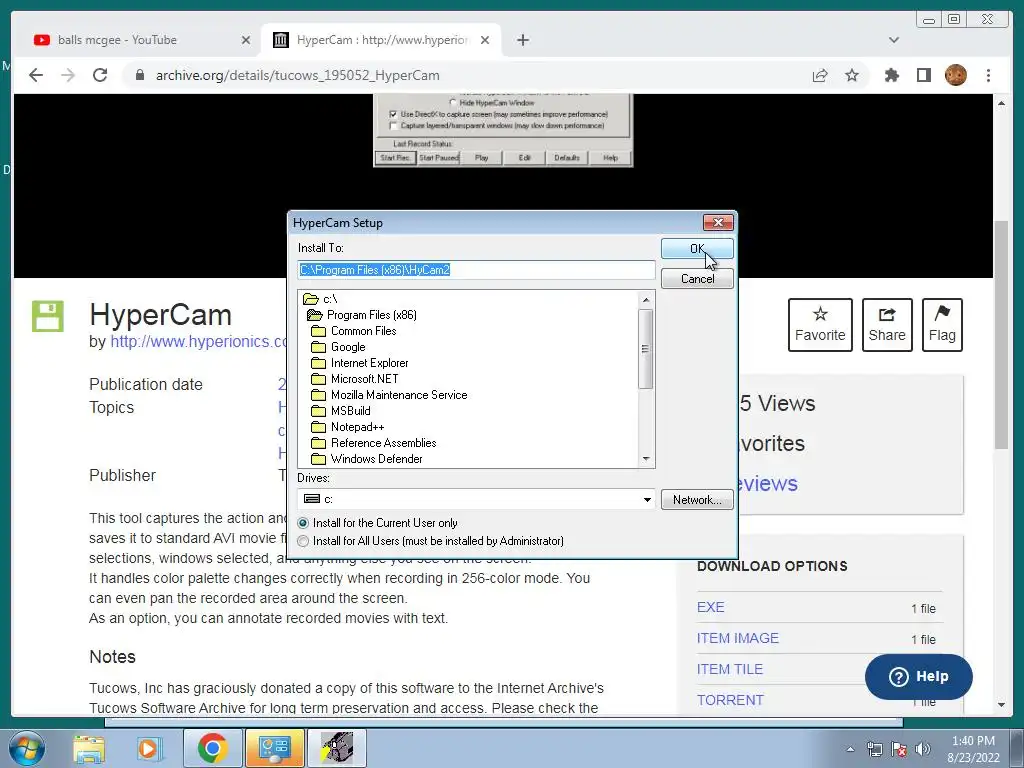Go back in browser history
Screen dimensions: 1024x768
(x=36, y=75)
